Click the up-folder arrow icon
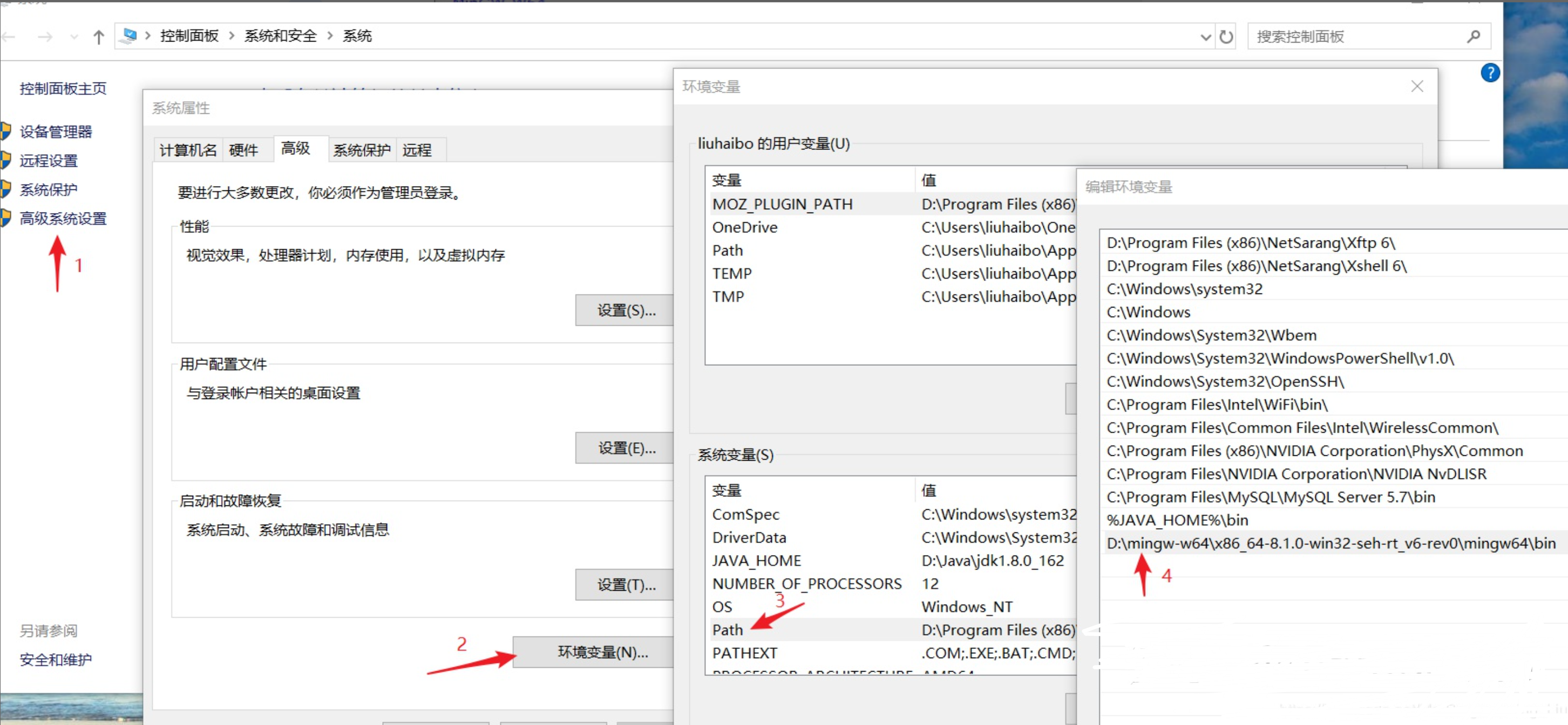This screenshot has width=1568, height=725. point(99,37)
